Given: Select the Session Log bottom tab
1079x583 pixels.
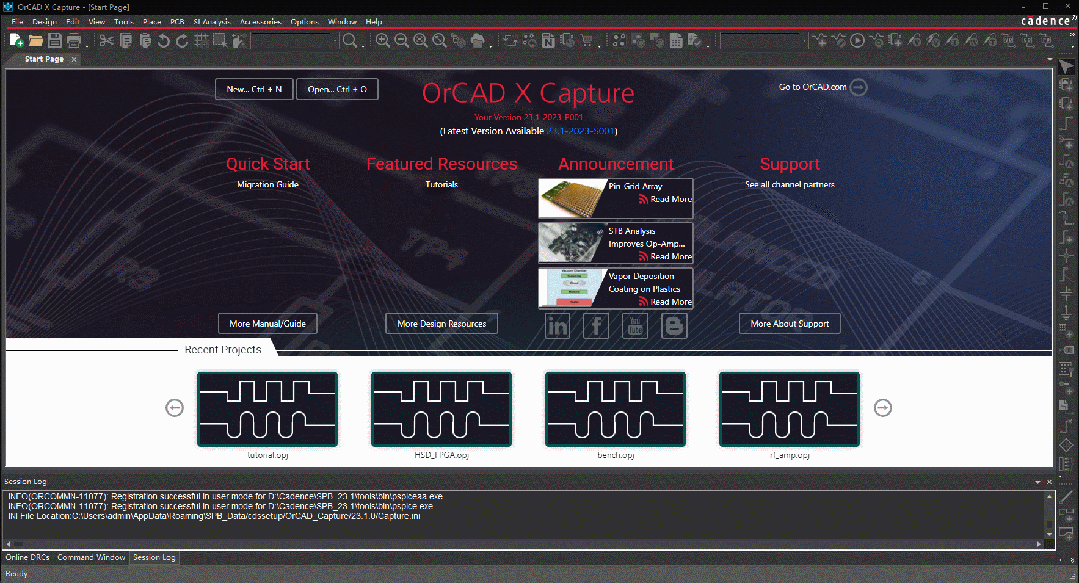Looking at the screenshot, I should coord(154,558).
